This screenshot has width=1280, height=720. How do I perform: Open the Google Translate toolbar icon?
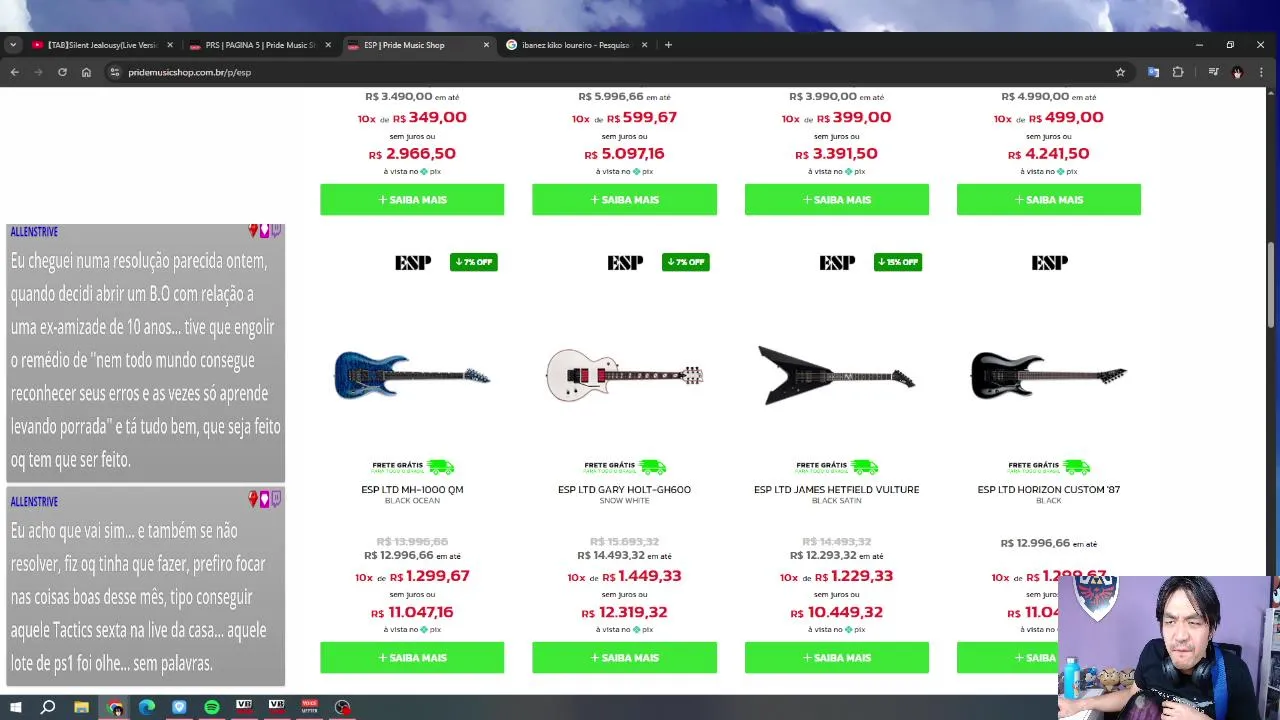pyautogui.click(x=1153, y=72)
